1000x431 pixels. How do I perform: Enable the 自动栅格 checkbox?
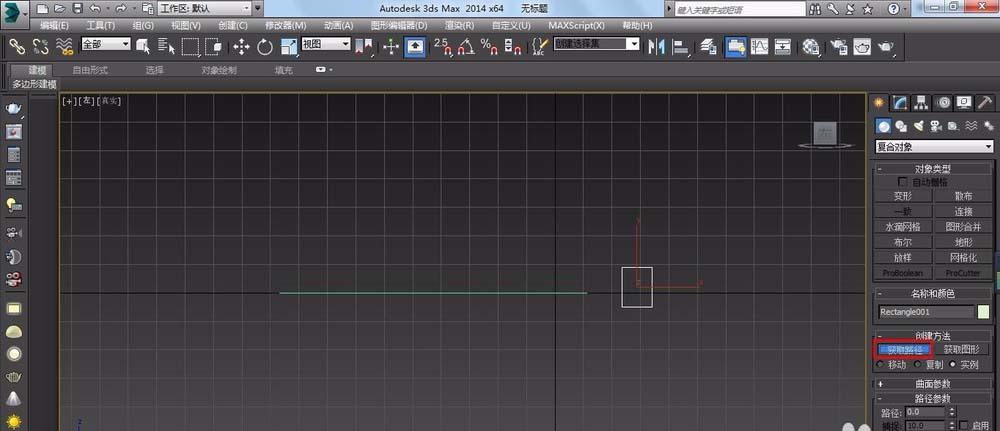(x=902, y=182)
